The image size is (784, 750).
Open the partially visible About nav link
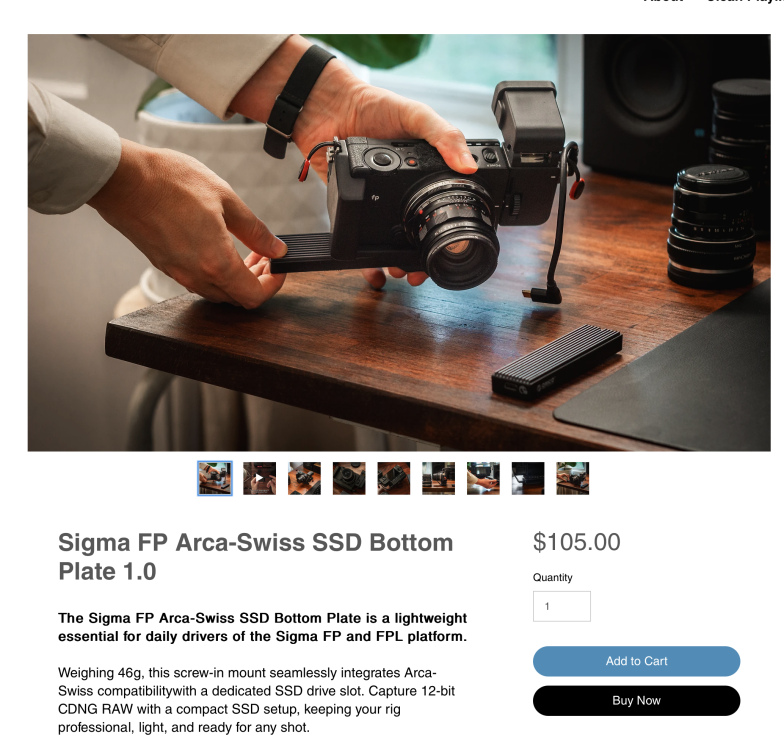pyautogui.click(x=663, y=2)
